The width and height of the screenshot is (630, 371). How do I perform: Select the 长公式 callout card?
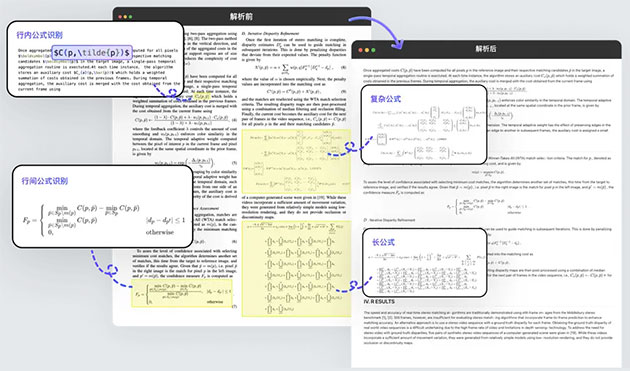click(x=425, y=262)
